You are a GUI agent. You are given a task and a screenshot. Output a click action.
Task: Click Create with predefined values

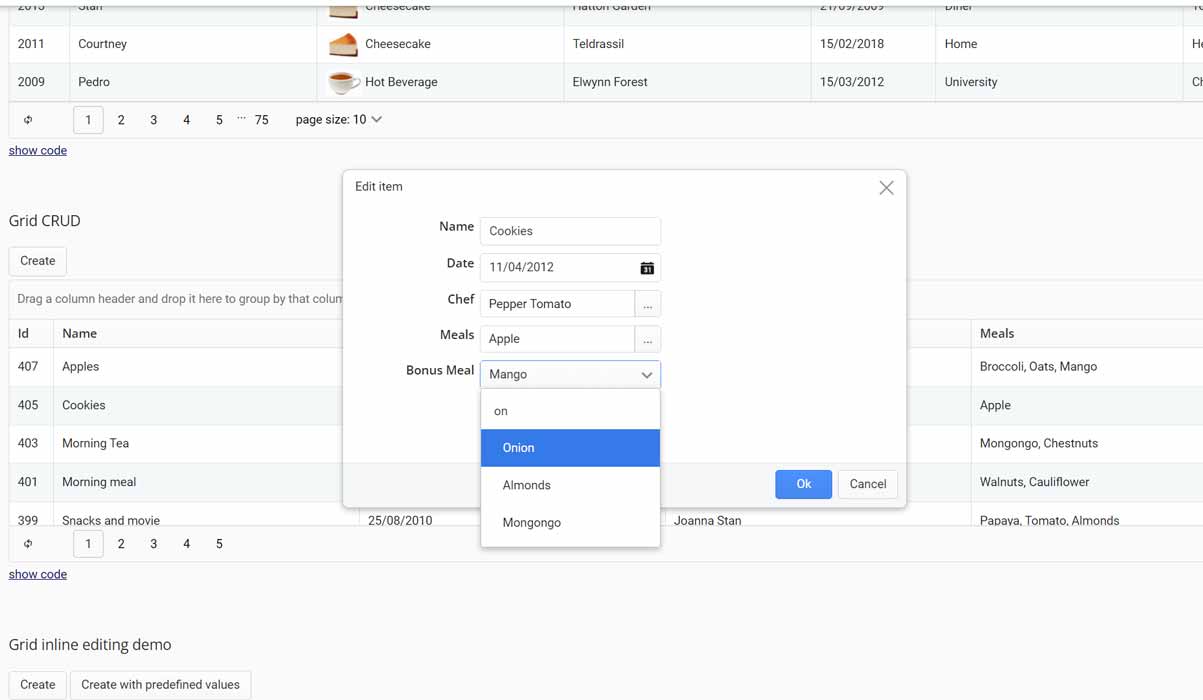coord(160,685)
